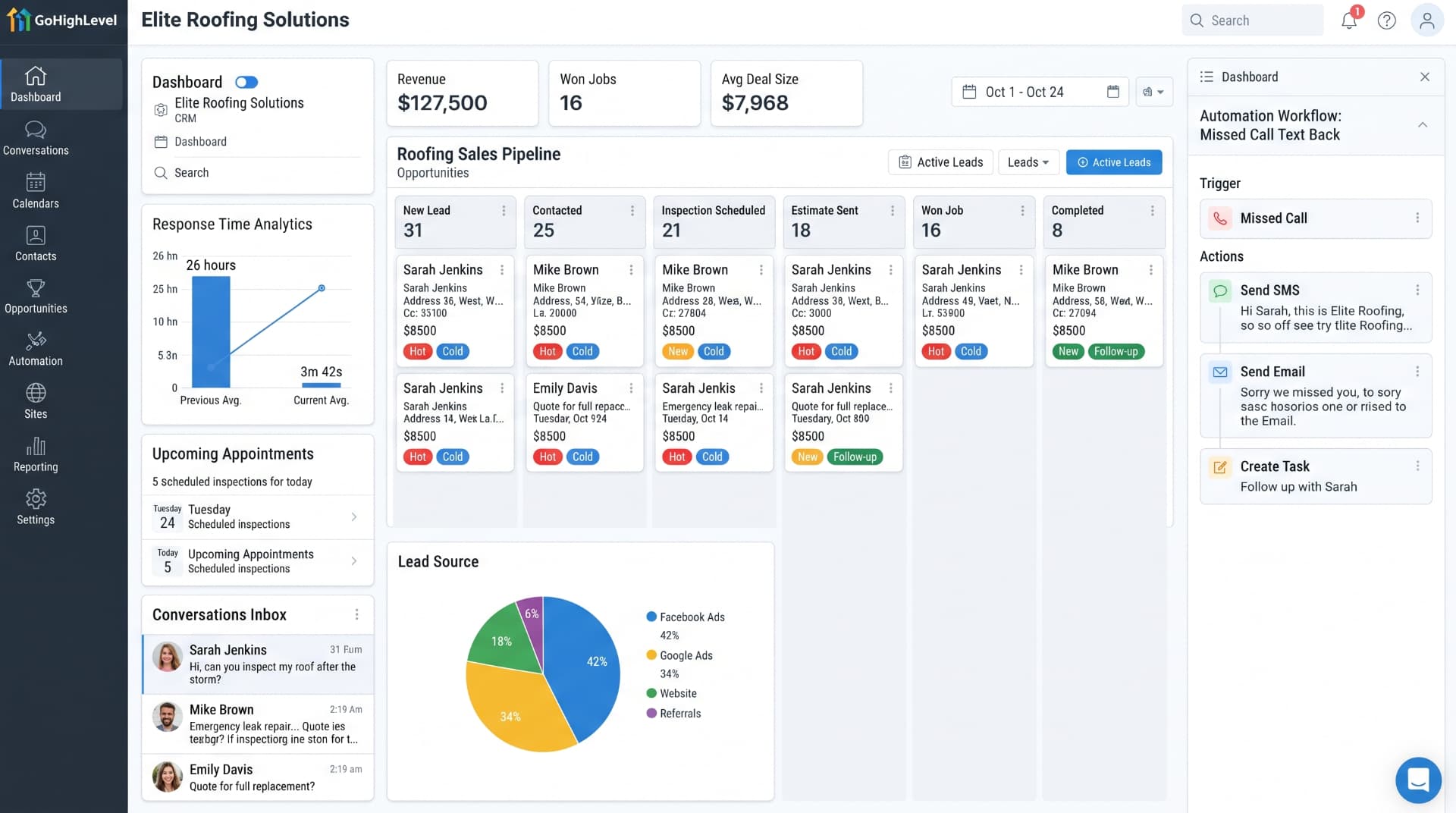Click the blue Active Leads button
1456x813 pixels.
(x=1113, y=162)
